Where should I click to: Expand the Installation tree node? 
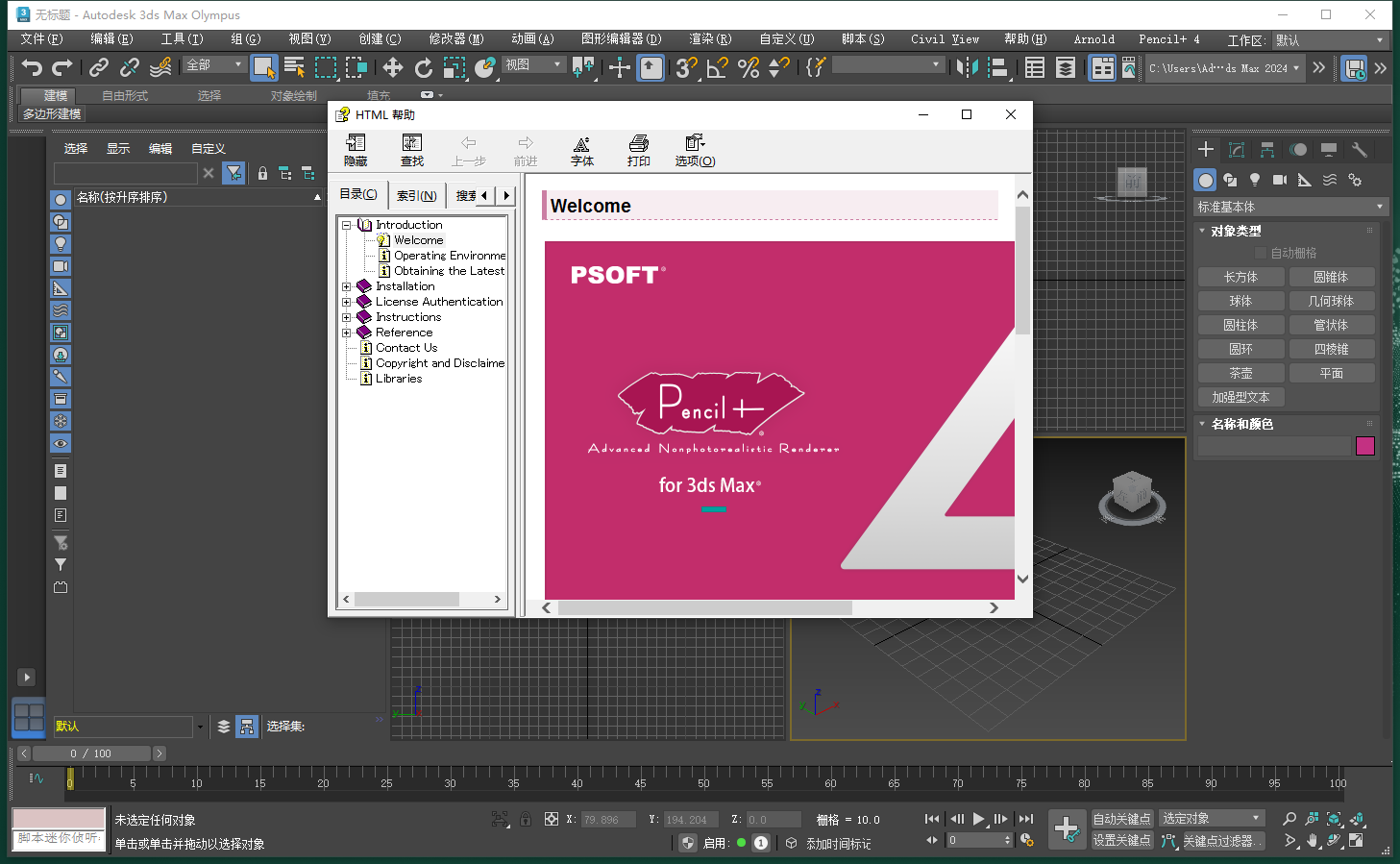[347, 286]
